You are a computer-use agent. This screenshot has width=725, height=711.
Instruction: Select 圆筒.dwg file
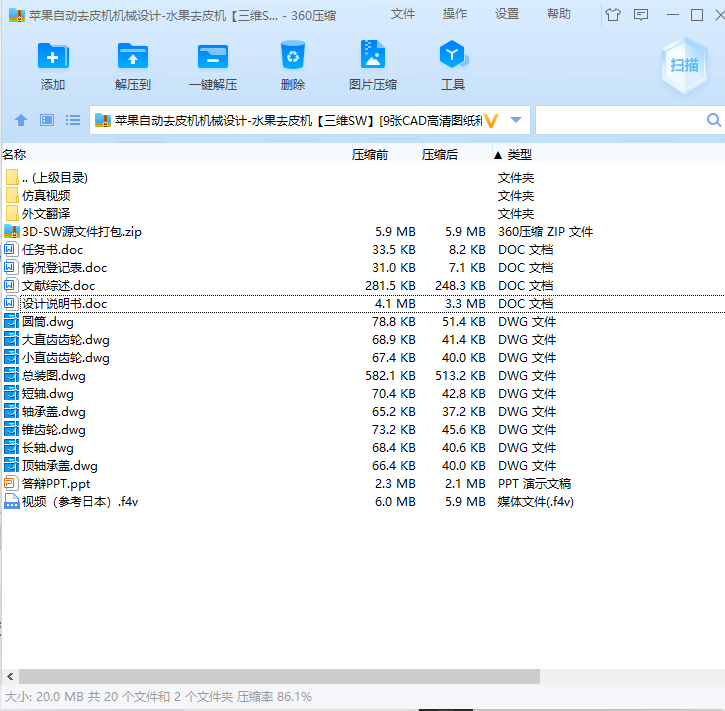tap(48, 322)
